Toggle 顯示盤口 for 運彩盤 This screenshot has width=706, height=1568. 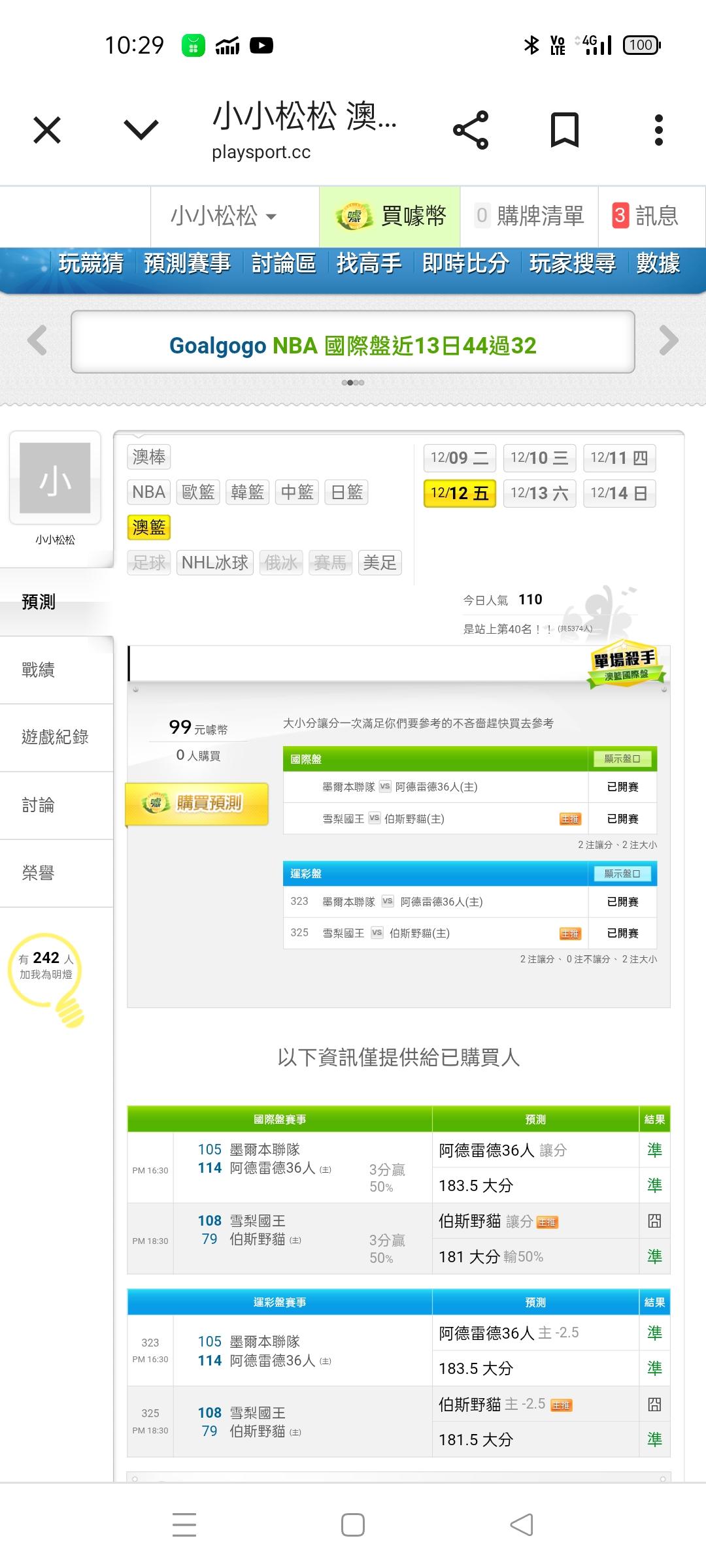(622, 874)
